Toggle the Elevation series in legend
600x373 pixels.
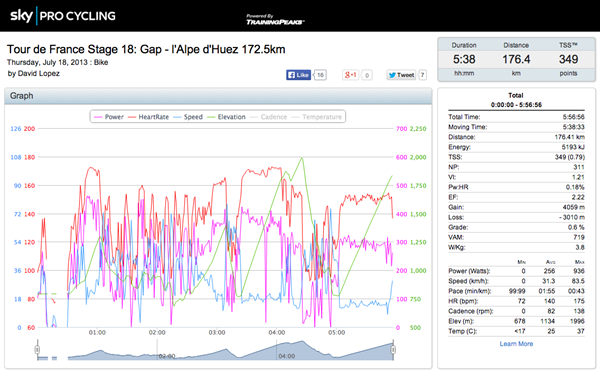point(226,117)
